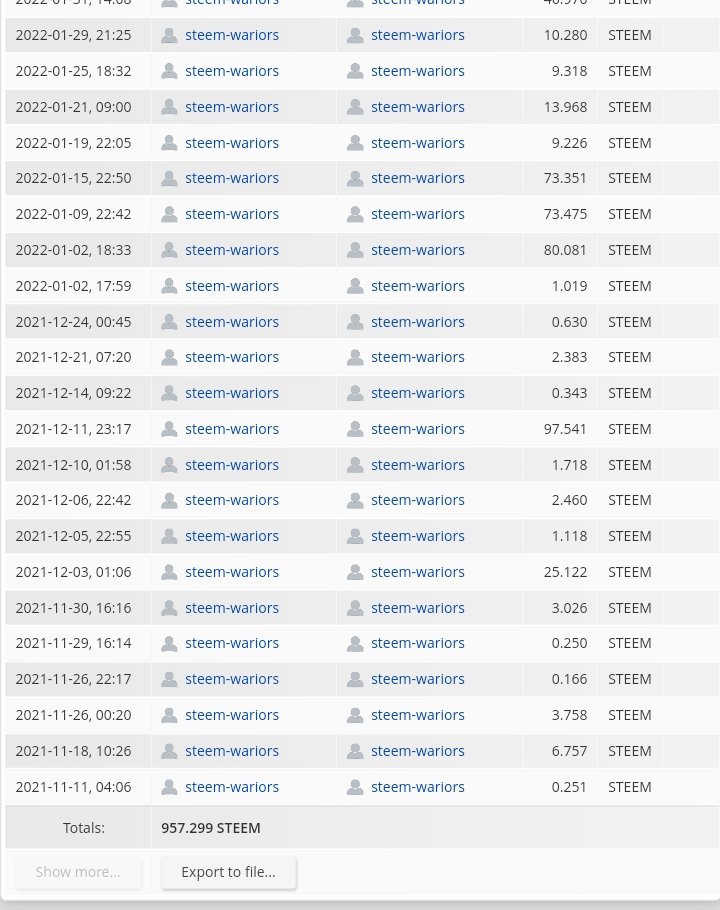This screenshot has width=720, height=910.
Task: Click recipient avatar icon in 2022-01-25 row
Action: 355,71
